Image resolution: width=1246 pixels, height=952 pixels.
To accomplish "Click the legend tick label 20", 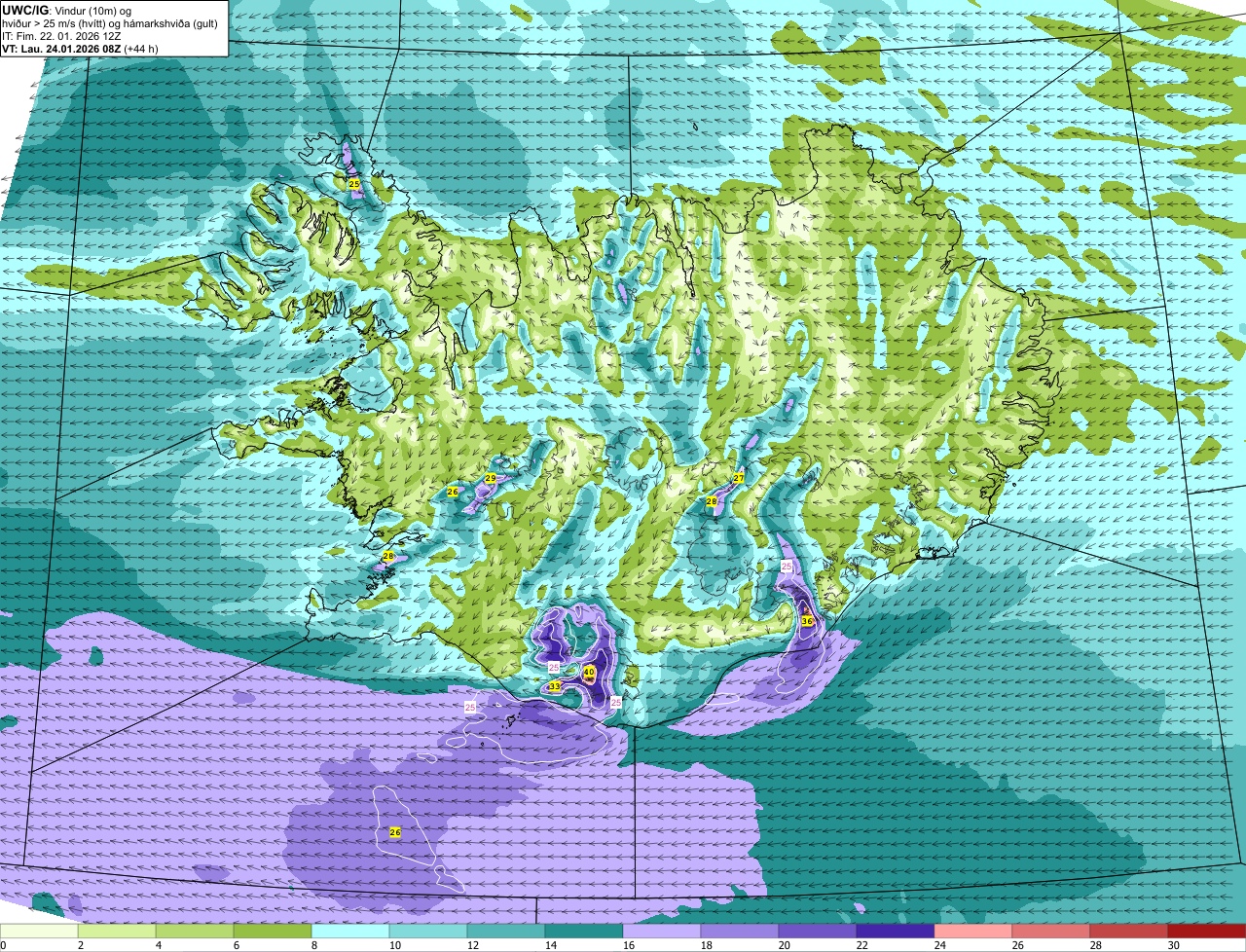I will 784,945.
